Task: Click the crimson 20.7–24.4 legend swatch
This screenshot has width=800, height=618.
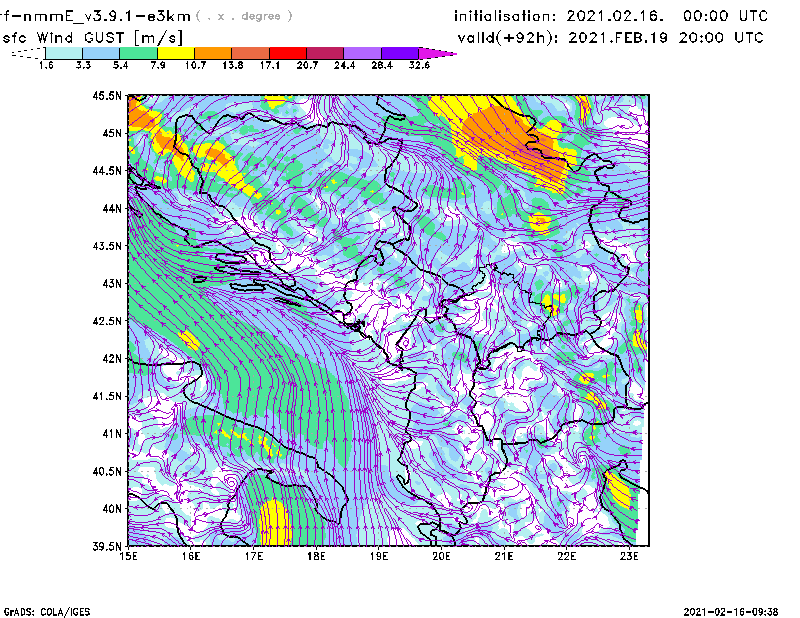Action: 325,53
